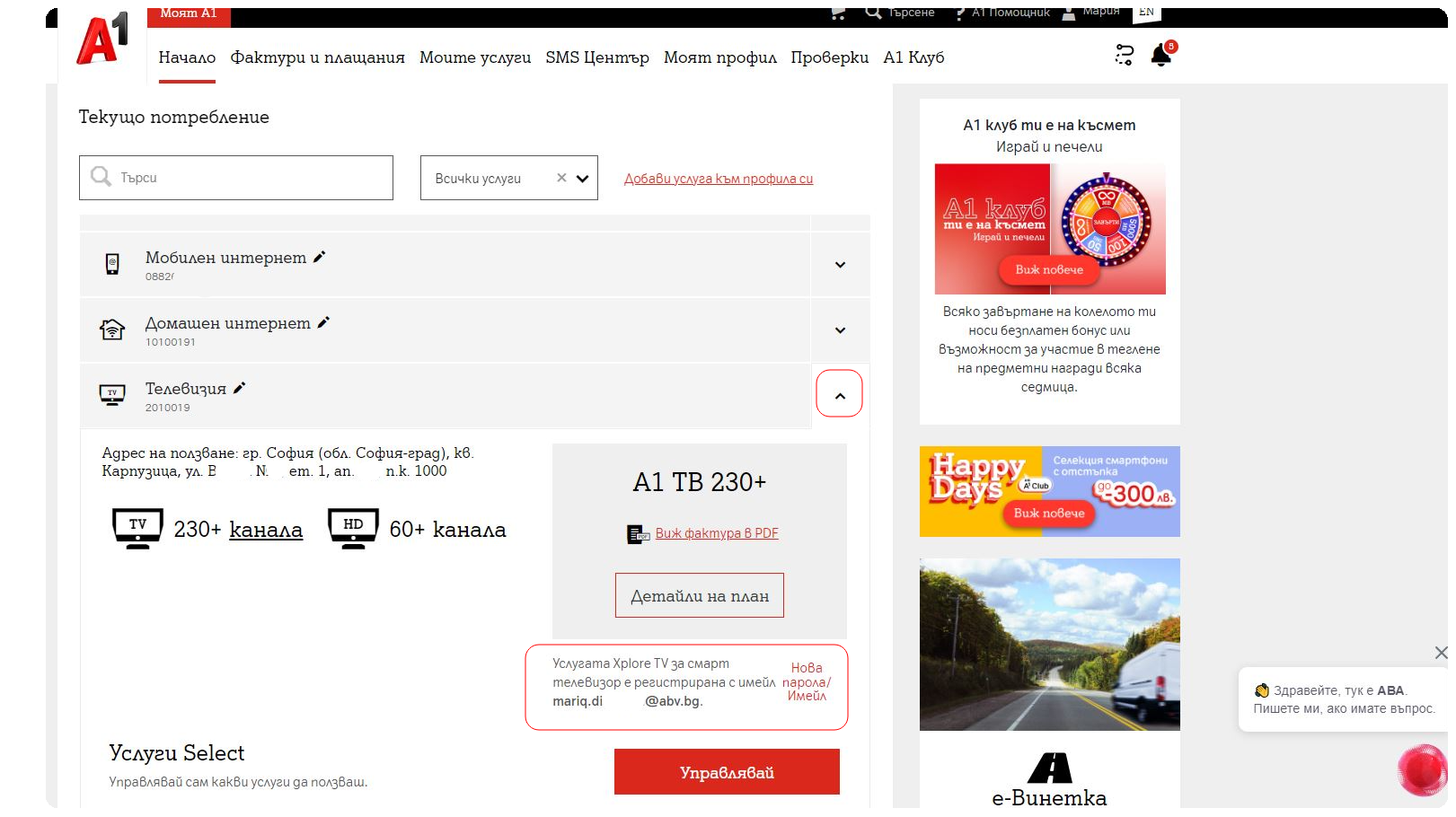Screen dimensions: 1456x817
Task: Click the Услуги Select heading
Action: coord(177,753)
